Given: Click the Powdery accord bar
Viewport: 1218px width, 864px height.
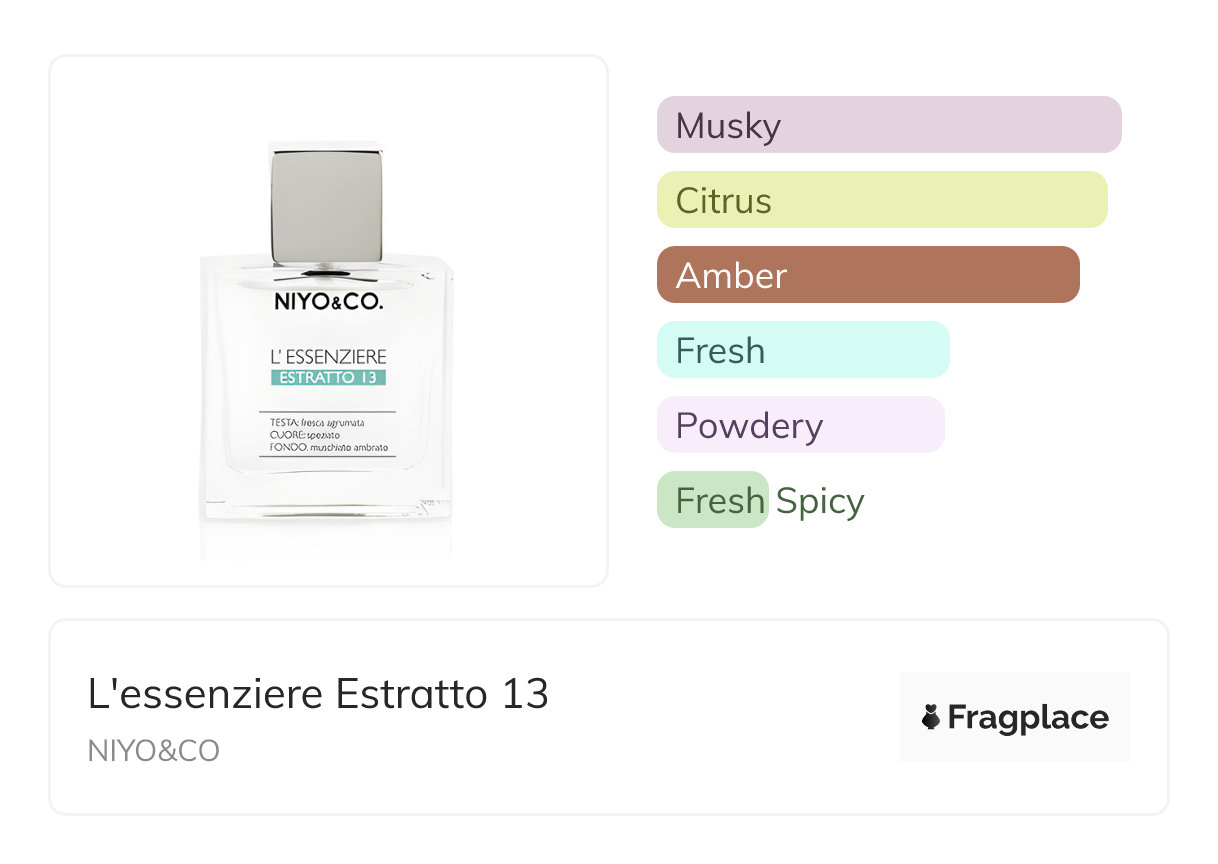Looking at the screenshot, I should [800, 425].
